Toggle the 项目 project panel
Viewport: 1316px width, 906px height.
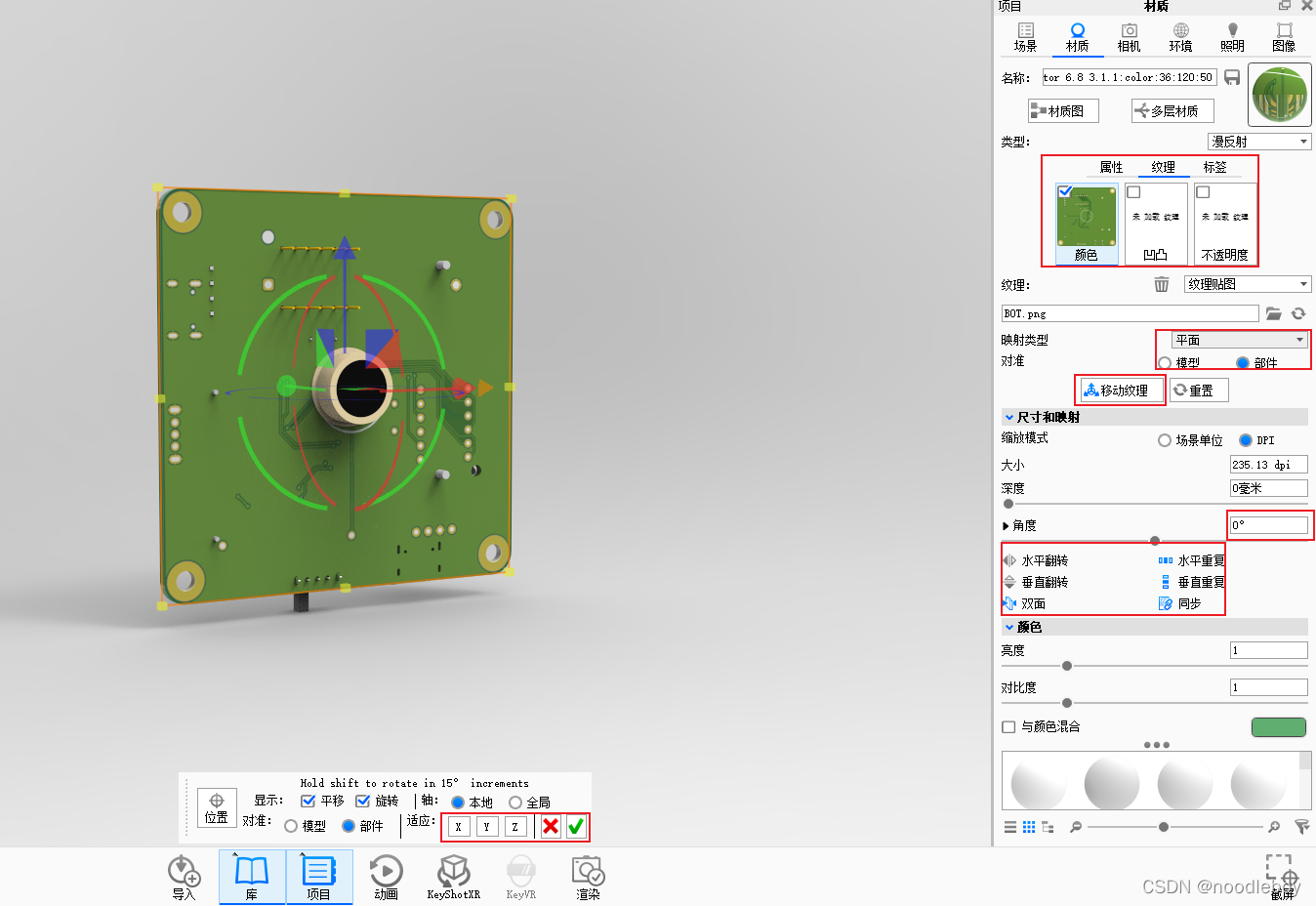click(x=319, y=877)
